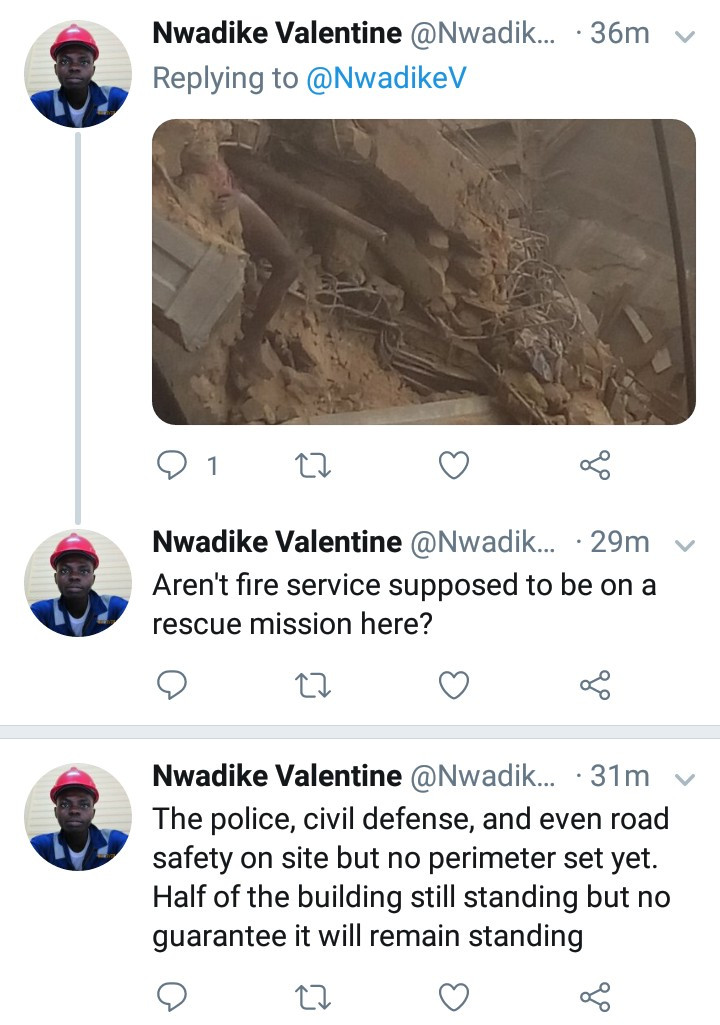Open the options chevron on the 29m tweet
Screen dimensions: 720x1025
pyautogui.click(x=686, y=545)
